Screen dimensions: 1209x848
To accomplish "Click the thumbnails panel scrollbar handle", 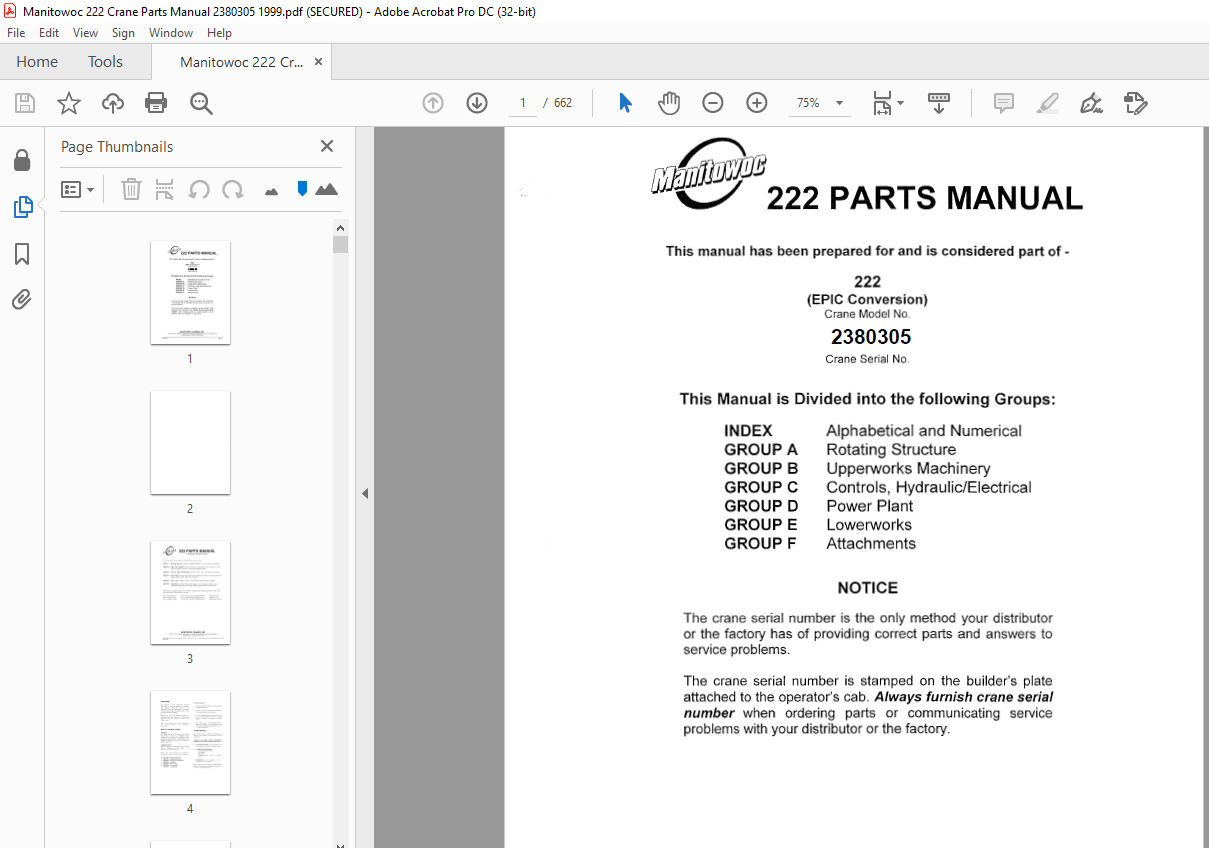I will point(341,245).
